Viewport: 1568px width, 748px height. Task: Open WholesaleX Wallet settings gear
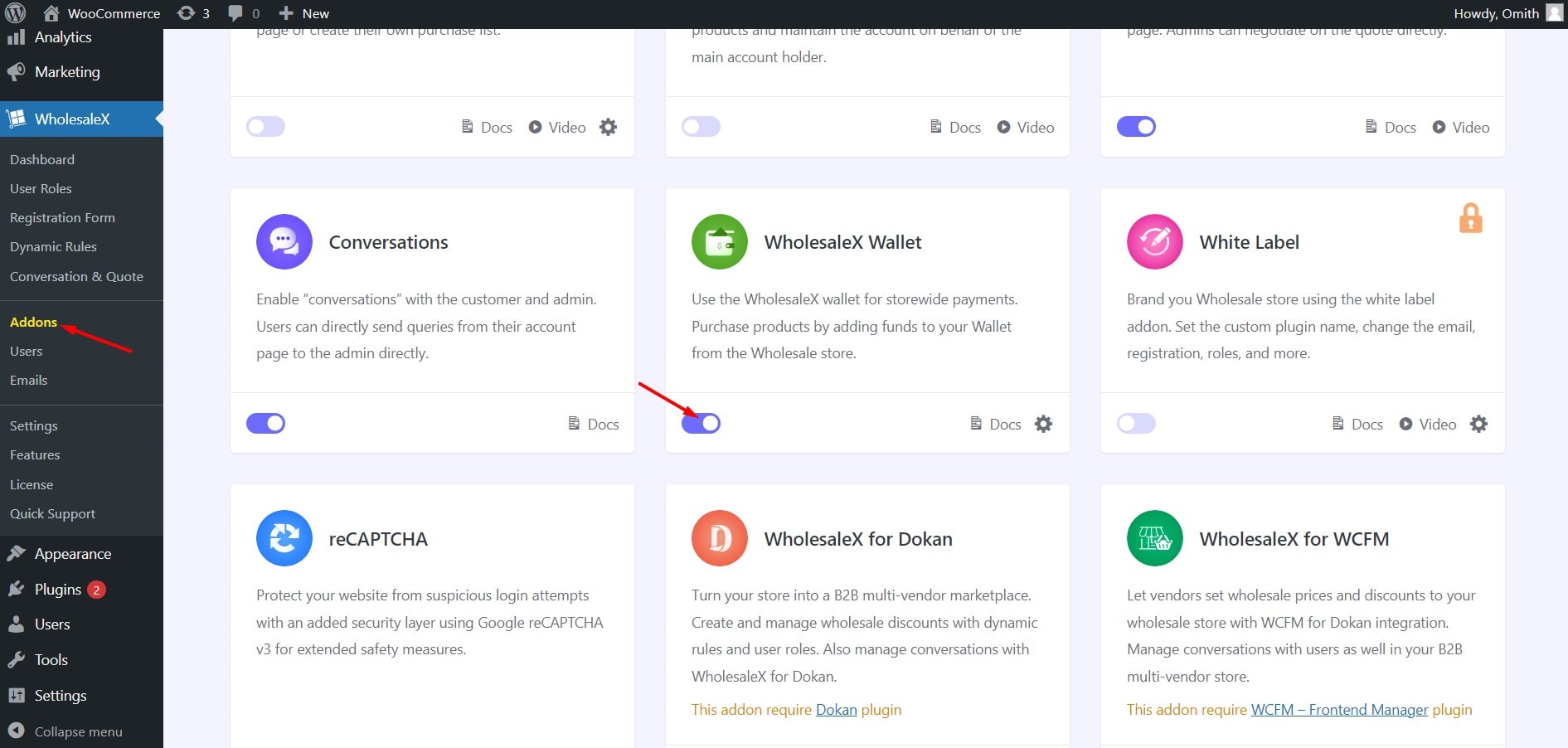click(1043, 424)
